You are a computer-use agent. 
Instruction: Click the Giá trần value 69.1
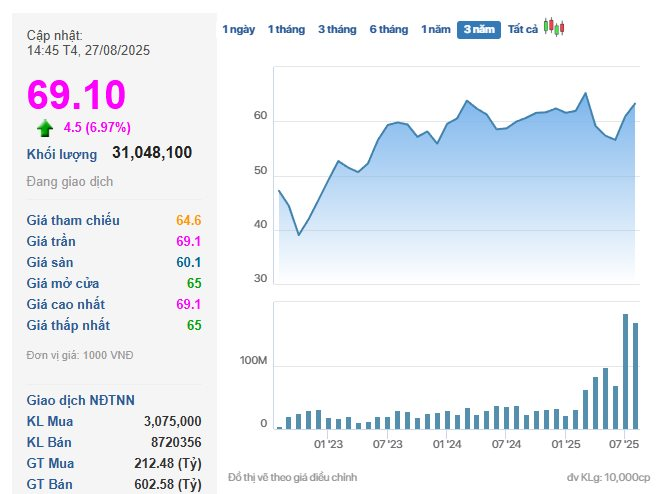click(189, 241)
